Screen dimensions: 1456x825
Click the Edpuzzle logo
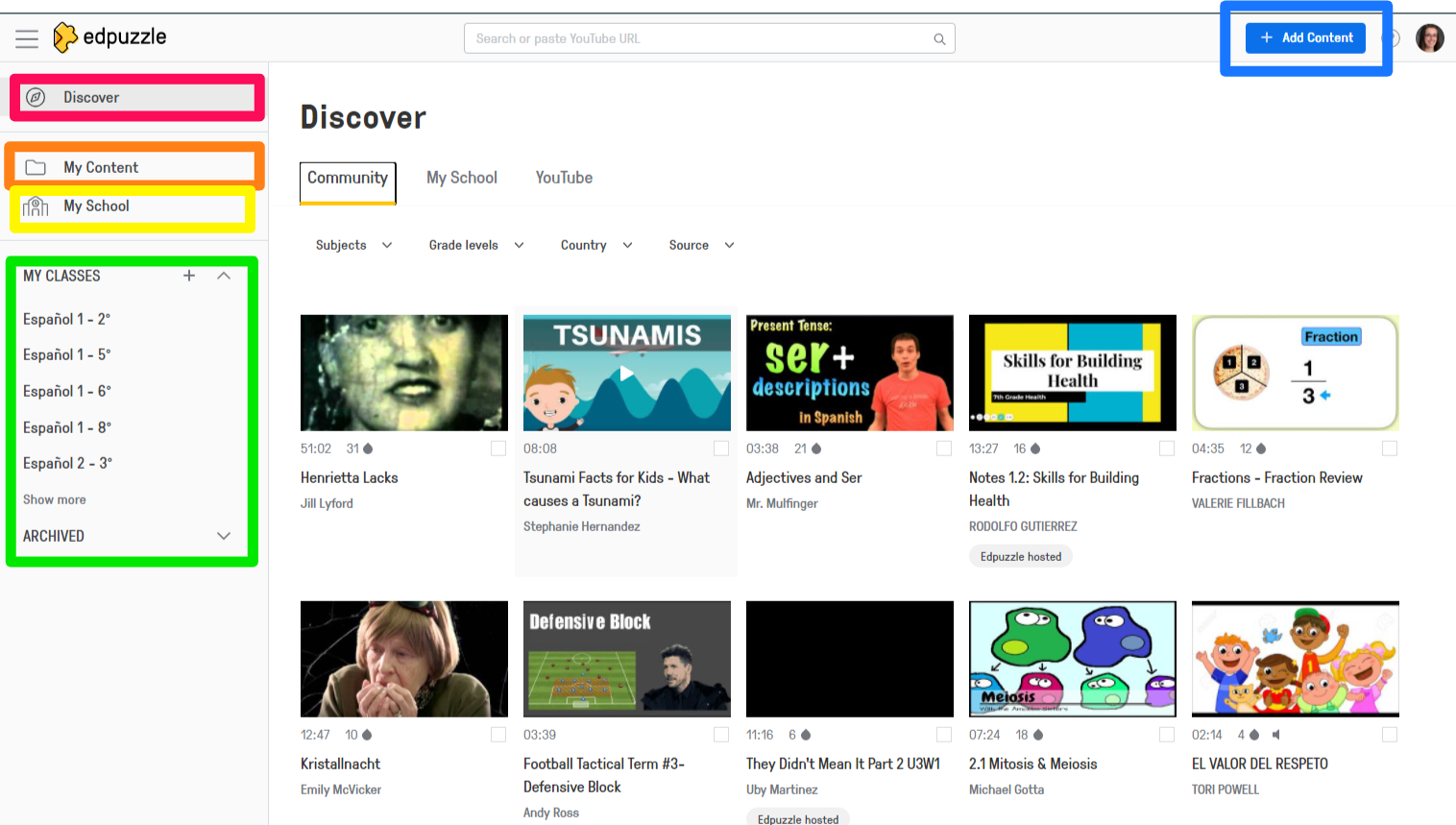[109, 37]
